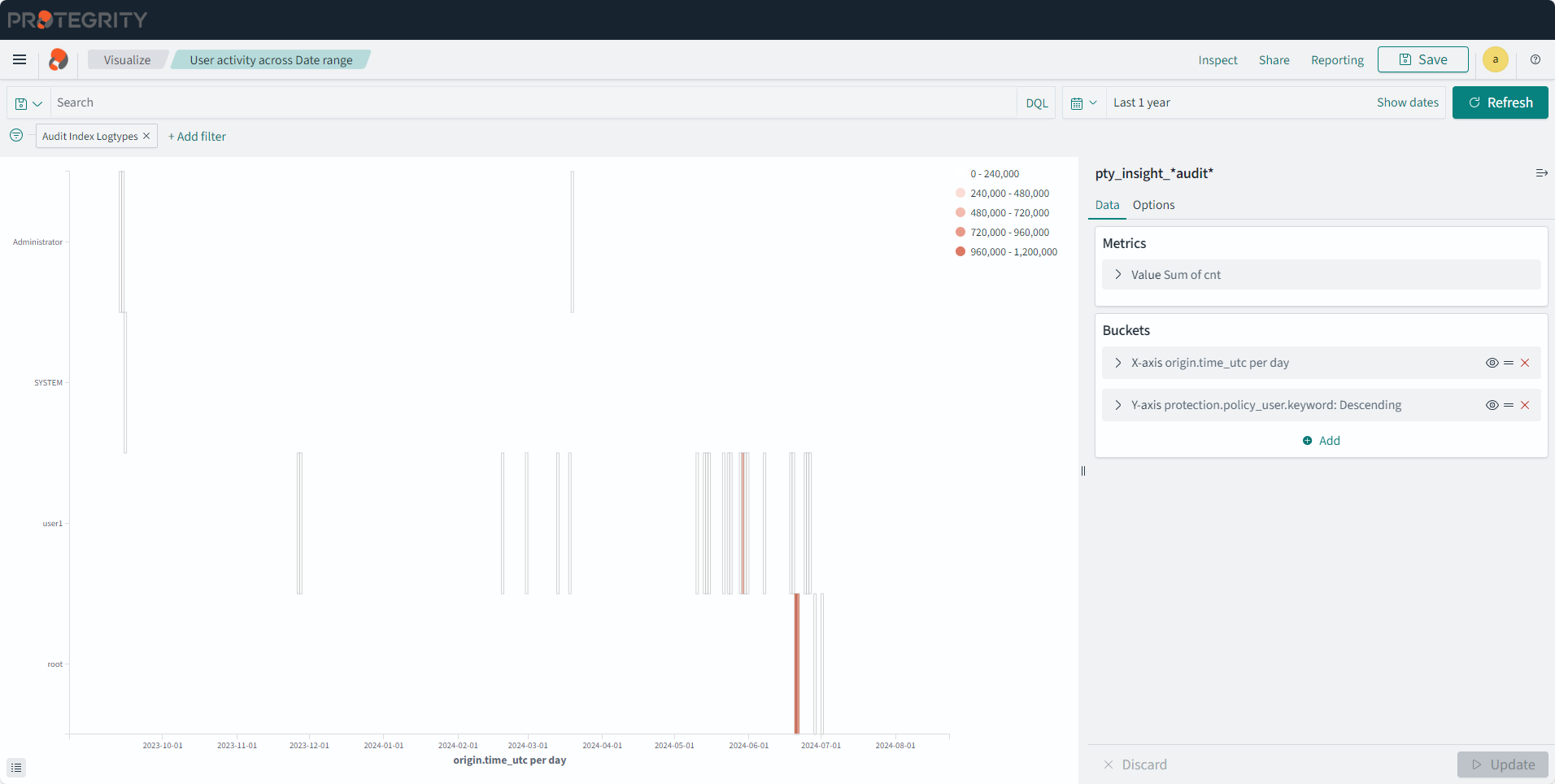The width and height of the screenshot is (1555, 784).
Task: Grab the X-axis bucket reorder handle
Action: (x=1509, y=363)
